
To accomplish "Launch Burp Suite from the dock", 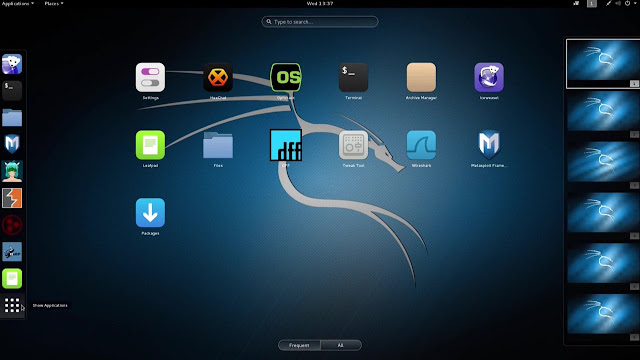I will click(12, 198).
